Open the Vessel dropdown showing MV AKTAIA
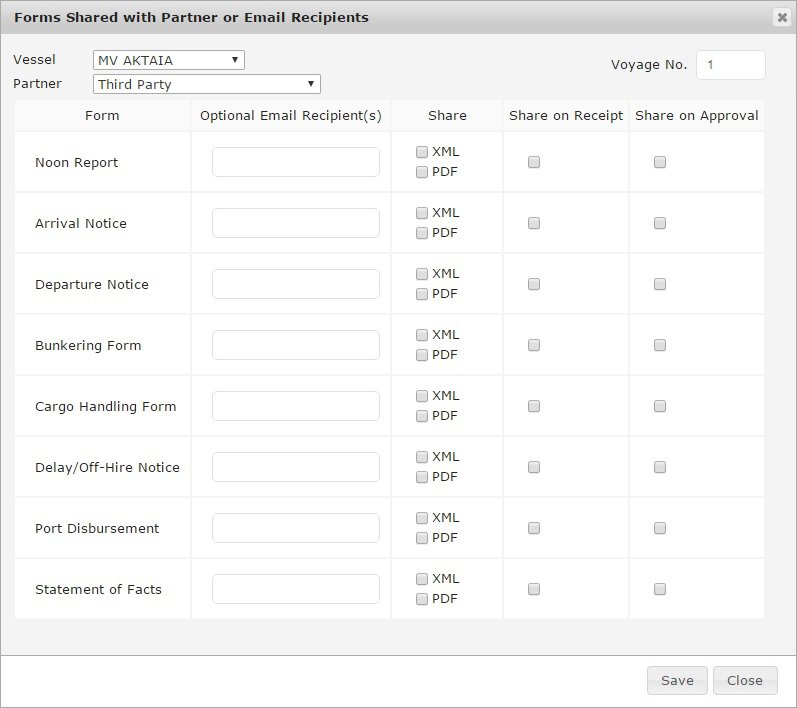Image resolution: width=797 pixels, height=708 pixels. pyautogui.click(x=168, y=60)
